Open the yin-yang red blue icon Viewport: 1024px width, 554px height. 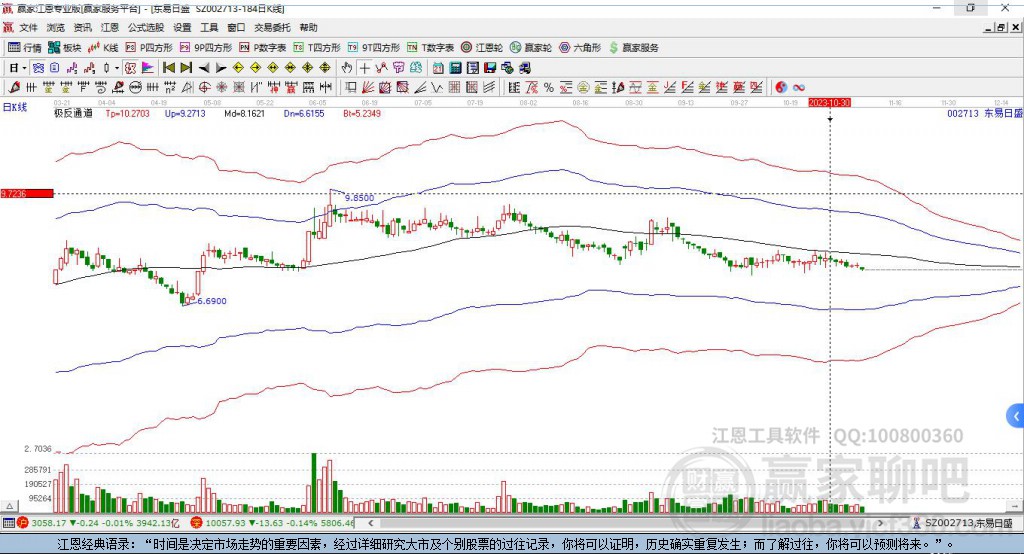pos(781,88)
